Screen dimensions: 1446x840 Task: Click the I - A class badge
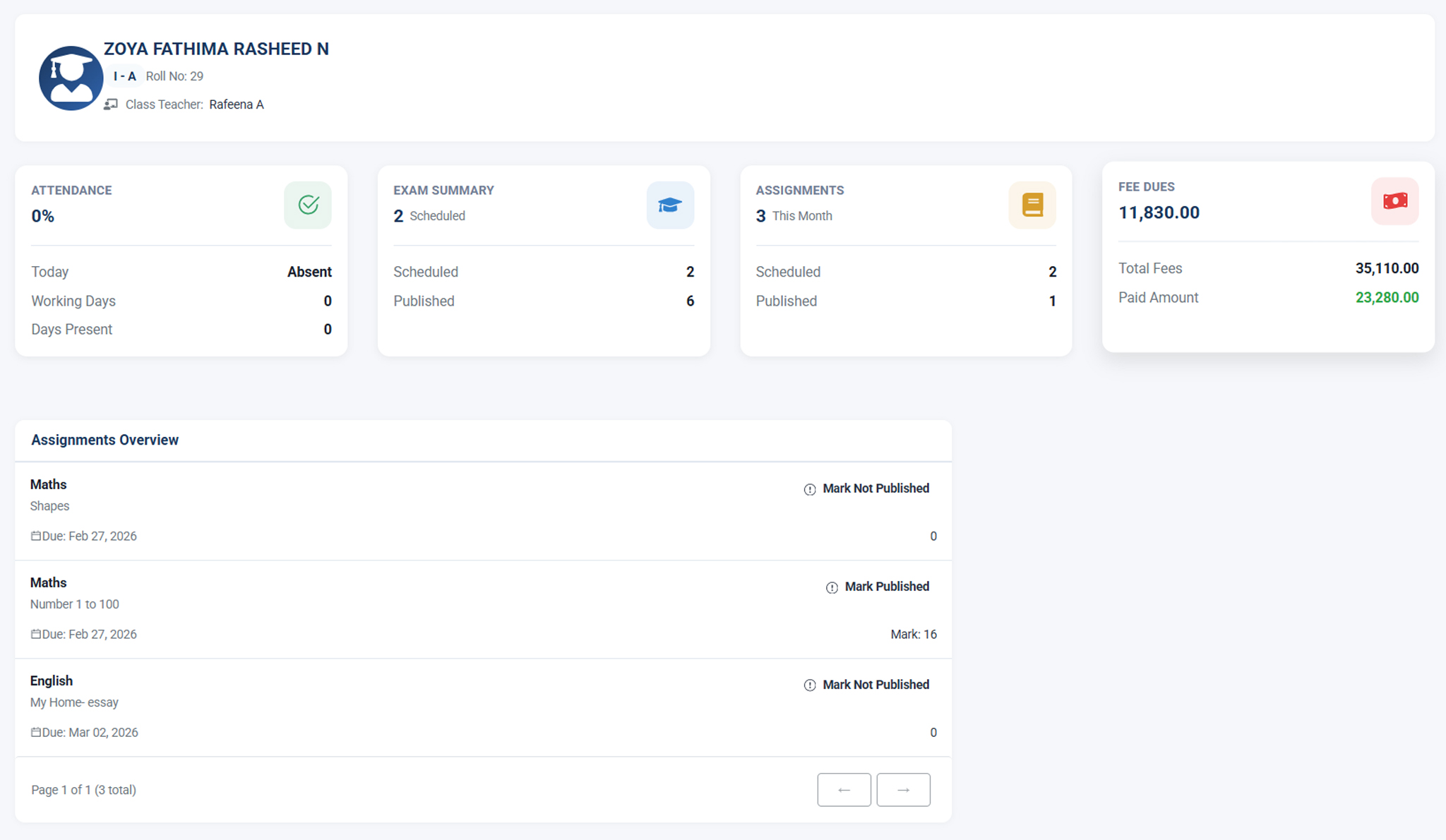tap(124, 76)
